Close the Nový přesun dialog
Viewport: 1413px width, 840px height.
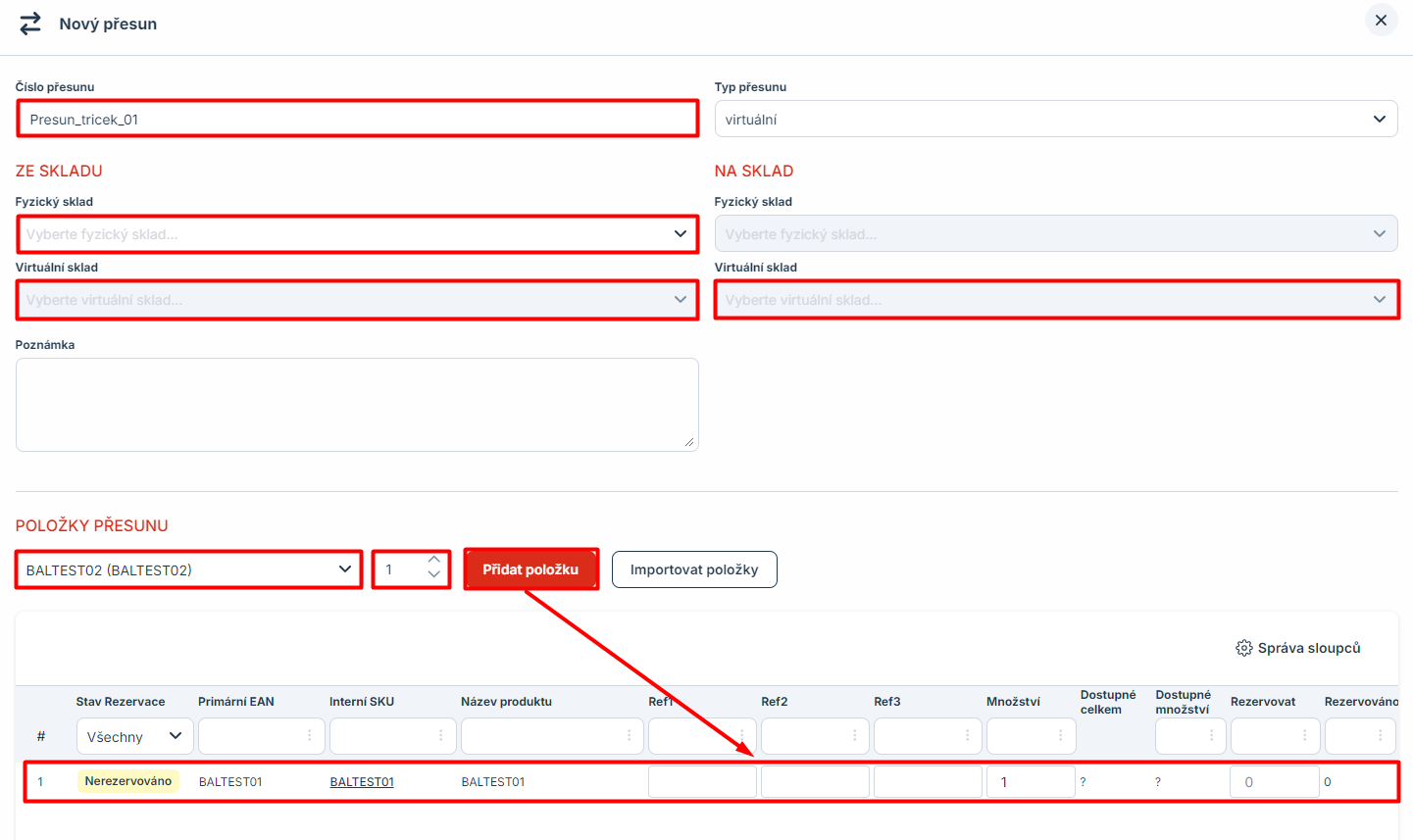click(x=1381, y=21)
